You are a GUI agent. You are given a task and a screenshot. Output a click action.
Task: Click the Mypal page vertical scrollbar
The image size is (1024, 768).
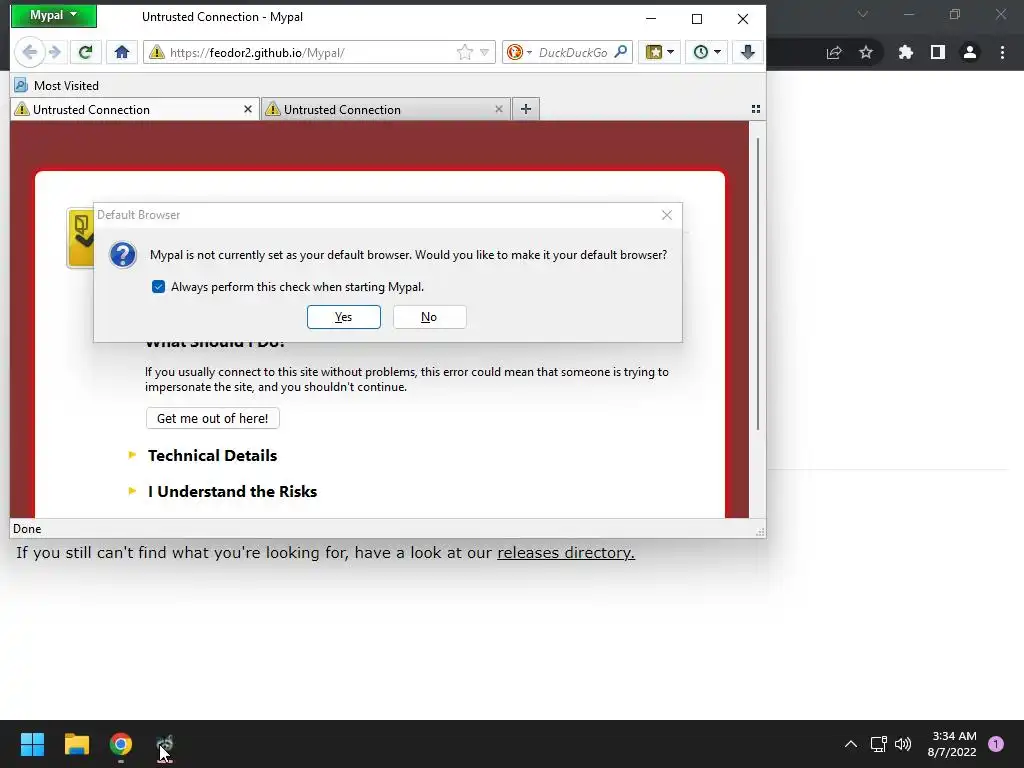click(758, 284)
